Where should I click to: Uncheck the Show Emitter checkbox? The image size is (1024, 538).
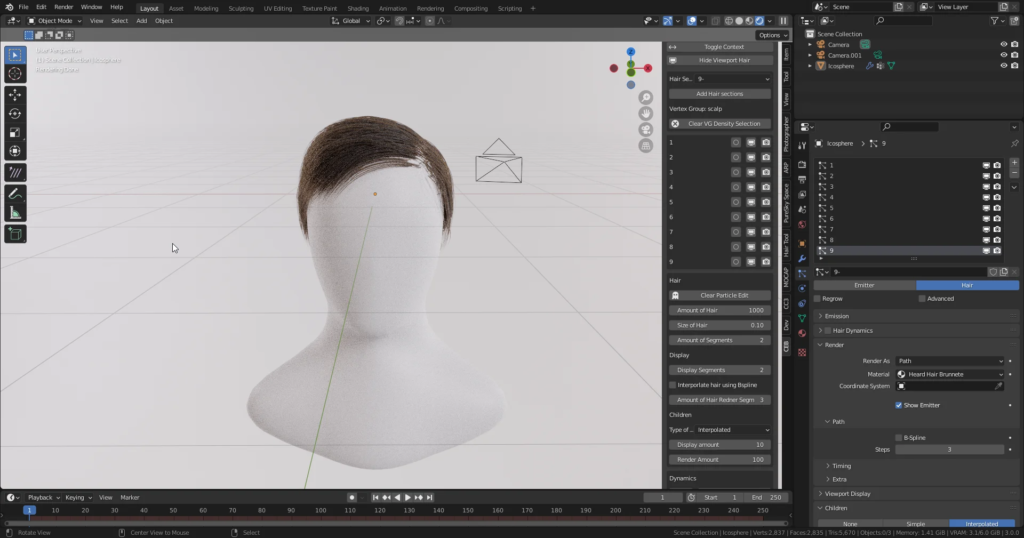tap(899, 405)
